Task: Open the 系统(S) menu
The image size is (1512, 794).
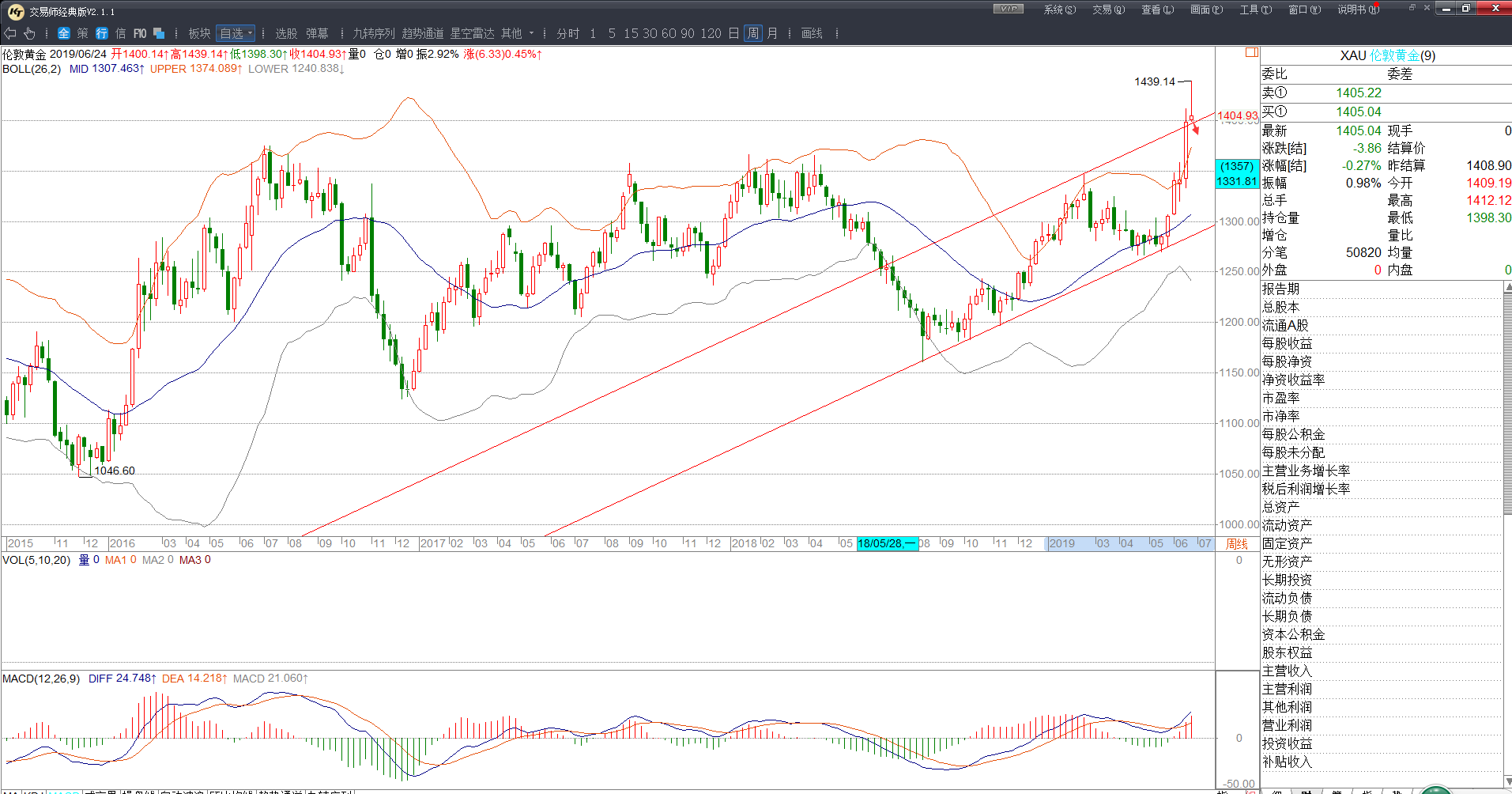Action: point(1059,9)
